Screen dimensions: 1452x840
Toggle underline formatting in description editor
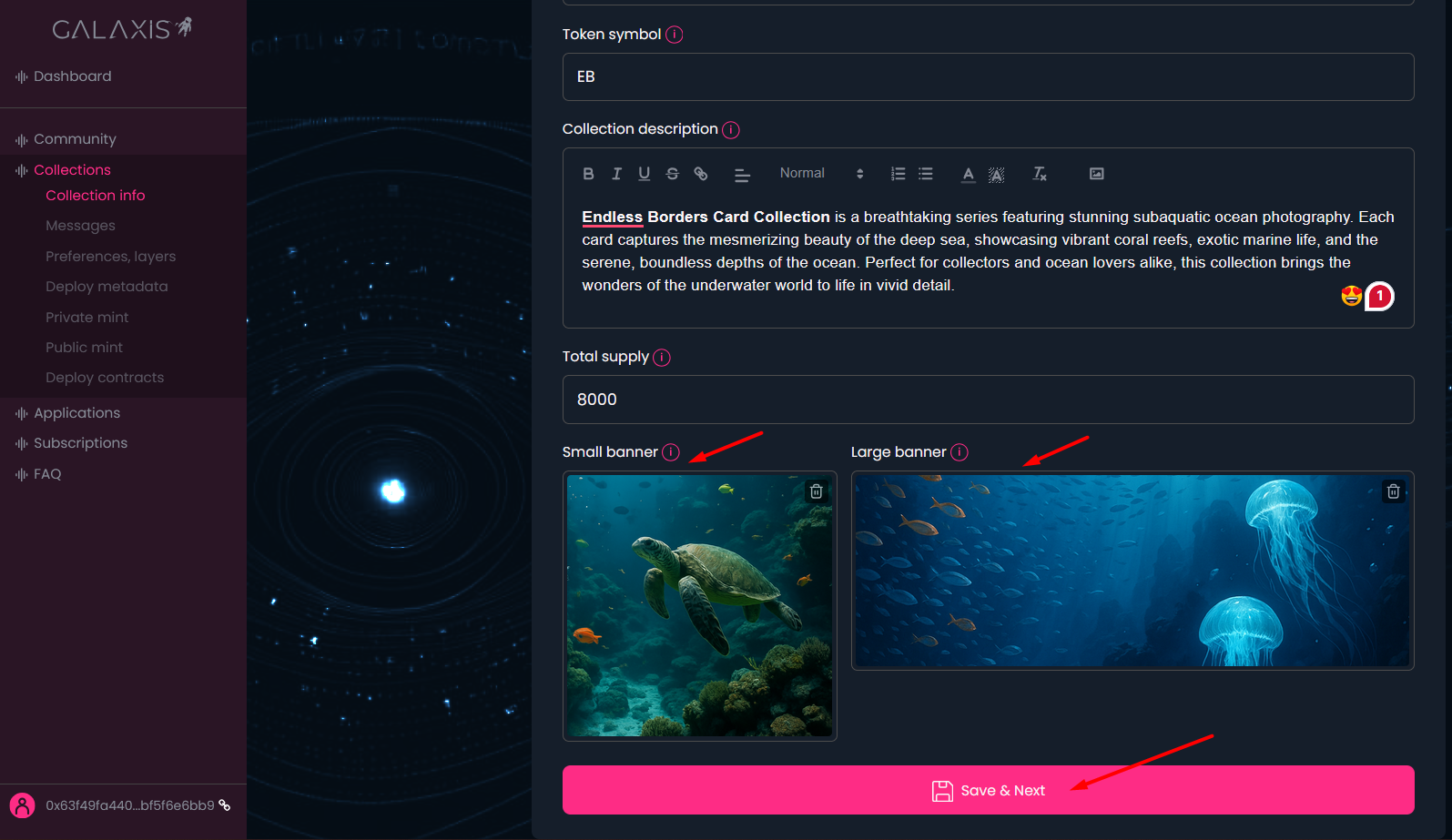click(x=645, y=174)
